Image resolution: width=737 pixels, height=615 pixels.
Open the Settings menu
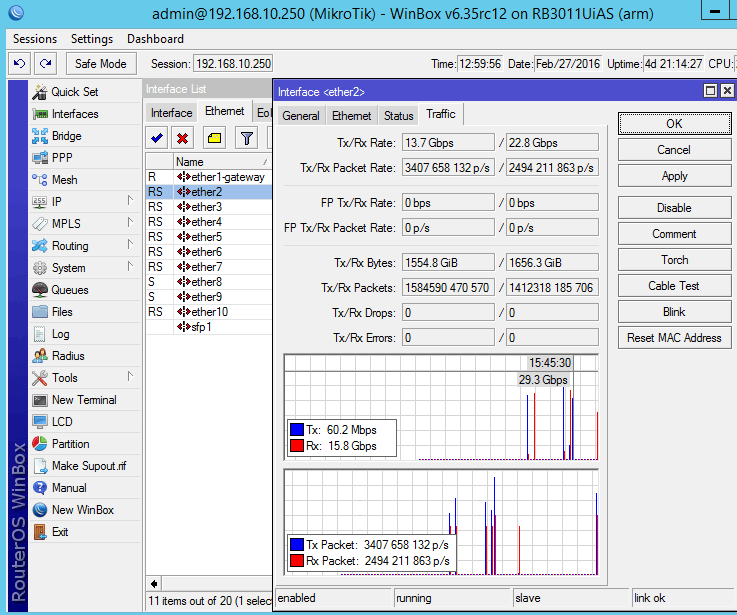point(92,39)
